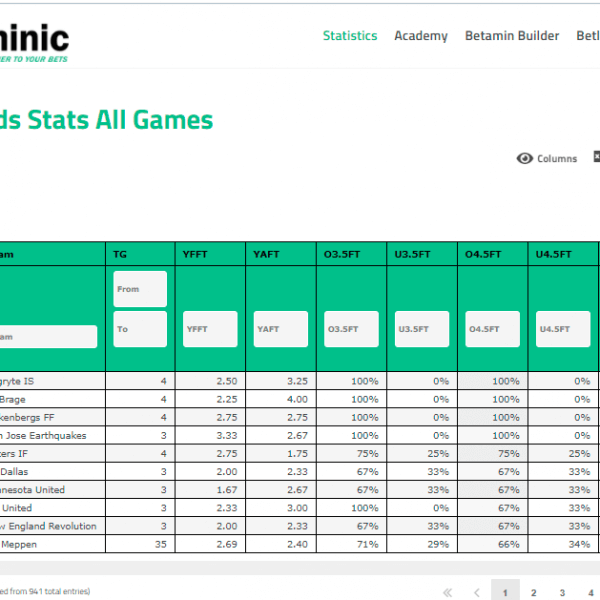Focus the TG To filter field
This screenshot has height=600, width=600.
click(140, 329)
